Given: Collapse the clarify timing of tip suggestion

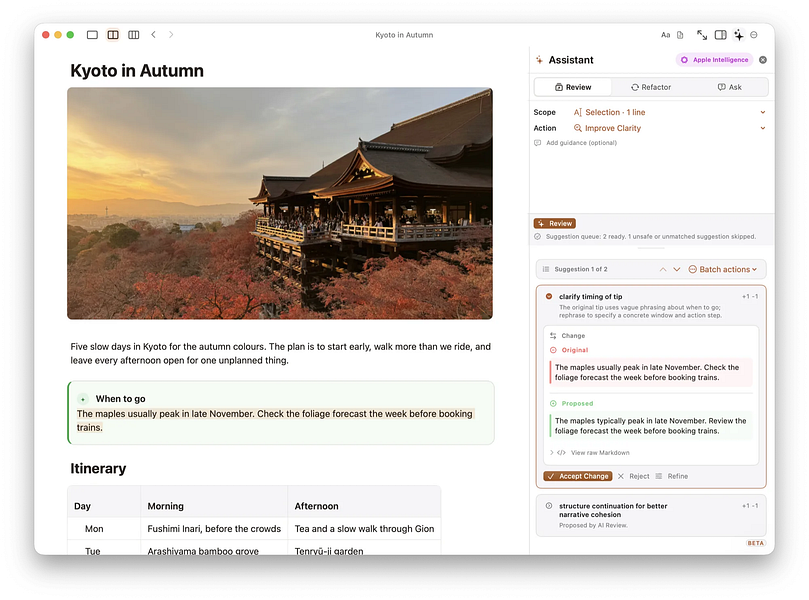Looking at the screenshot, I should click(549, 297).
